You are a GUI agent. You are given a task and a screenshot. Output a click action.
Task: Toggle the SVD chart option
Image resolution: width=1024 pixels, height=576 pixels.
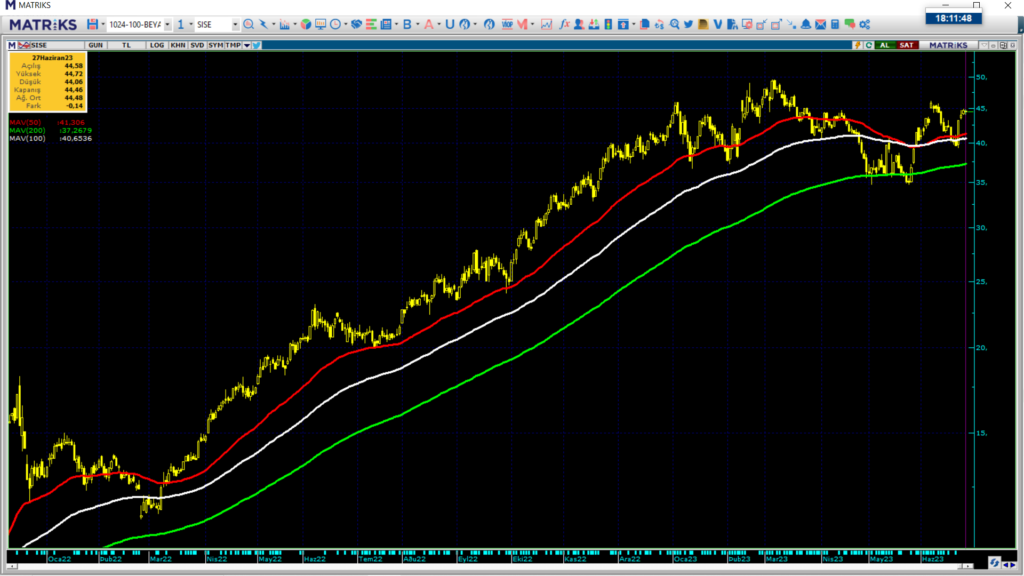(198, 45)
